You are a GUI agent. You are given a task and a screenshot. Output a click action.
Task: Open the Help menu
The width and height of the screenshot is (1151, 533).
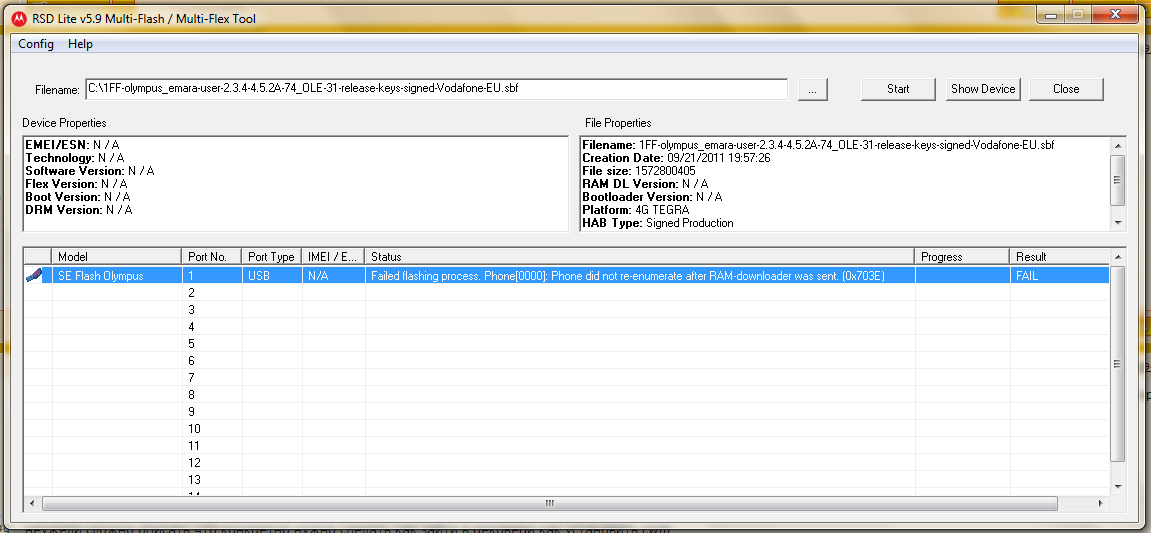(x=80, y=44)
